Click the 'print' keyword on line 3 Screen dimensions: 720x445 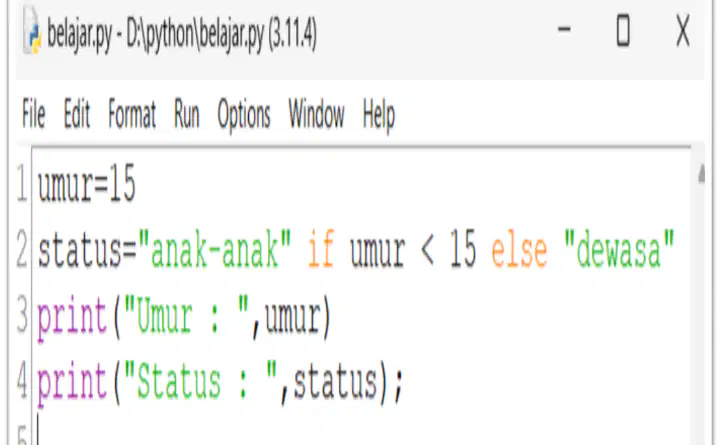click(72, 317)
